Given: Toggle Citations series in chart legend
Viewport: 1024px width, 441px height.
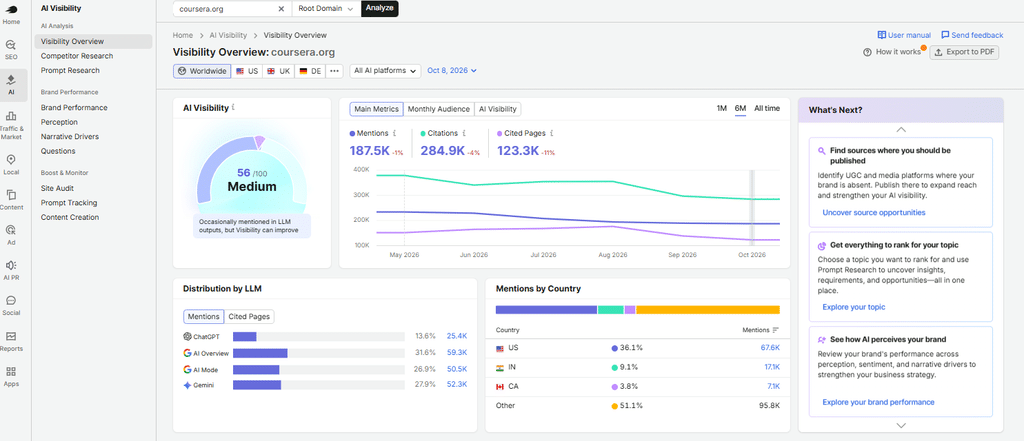Looking at the screenshot, I should (439, 133).
